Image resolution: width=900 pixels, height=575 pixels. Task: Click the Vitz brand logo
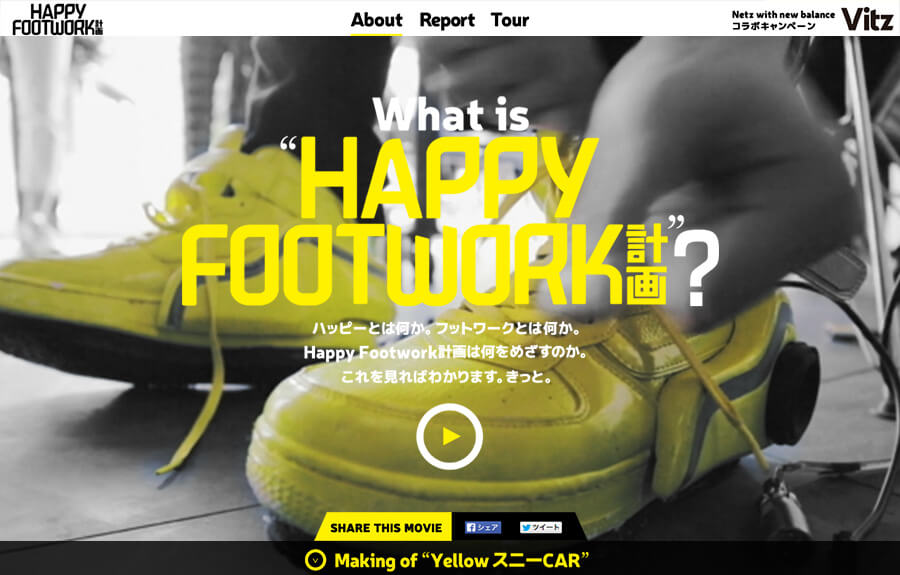tap(867, 20)
